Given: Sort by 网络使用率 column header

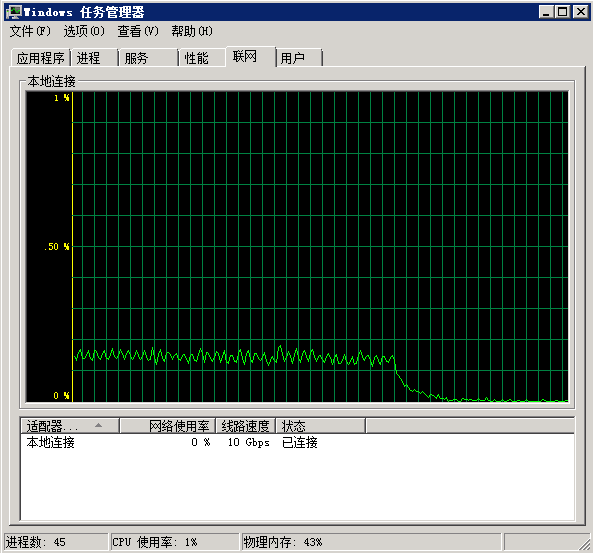Looking at the screenshot, I should pyautogui.click(x=168, y=426).
